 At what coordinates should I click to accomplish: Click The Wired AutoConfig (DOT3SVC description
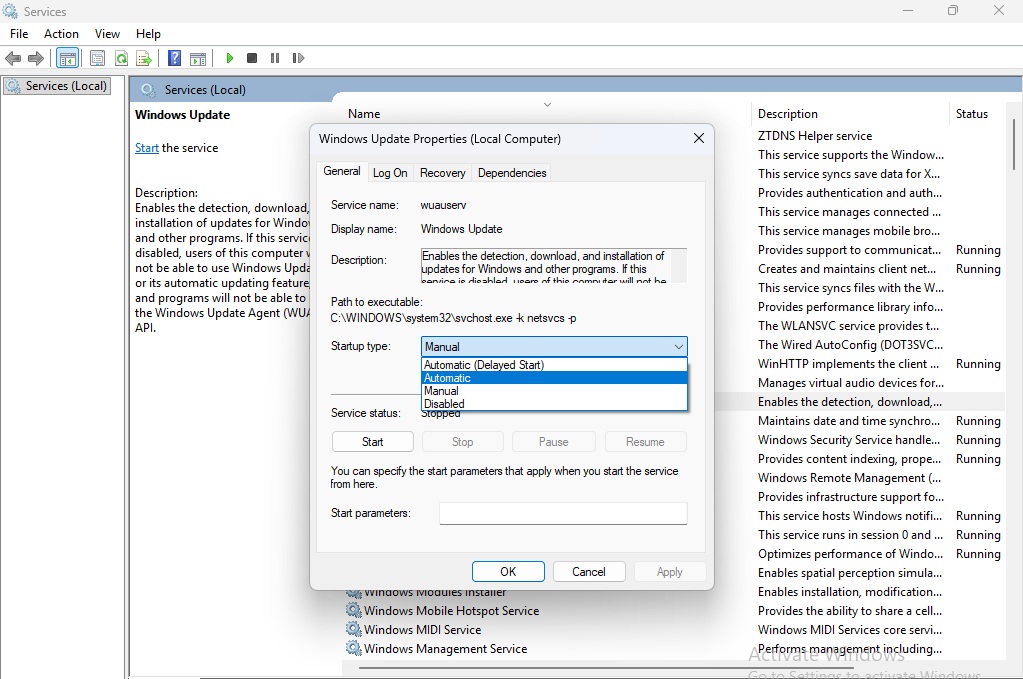click(x=850, y=344)
